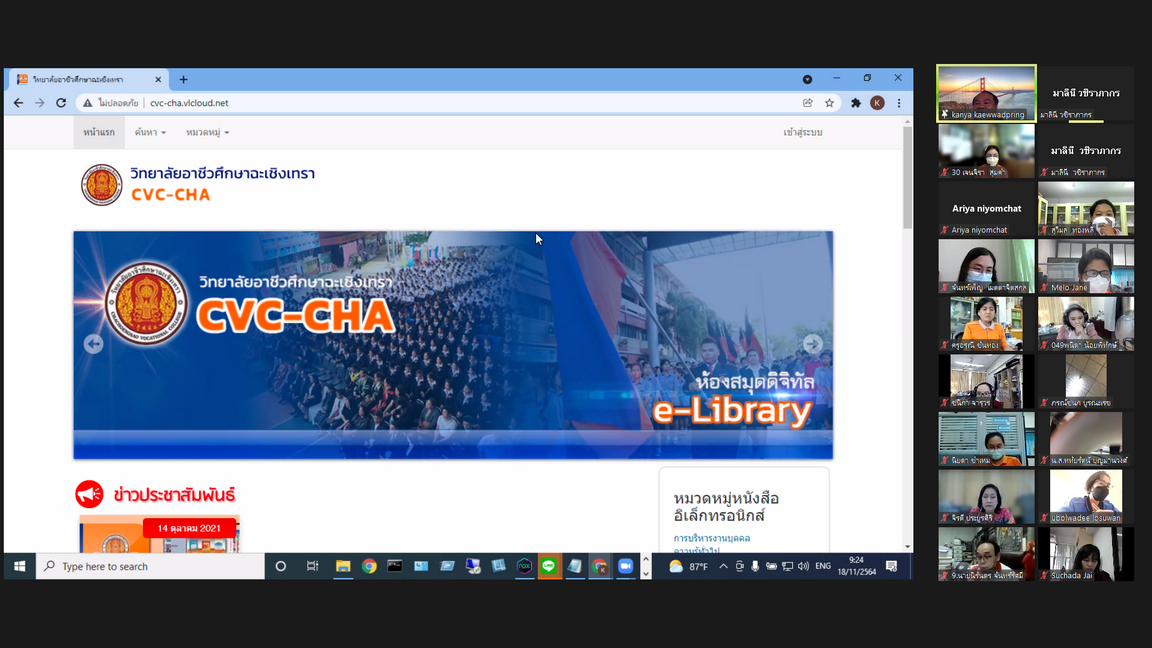This screenshot has width=1152, height=648.
Task: Click the เข้าสู่ระบบ login link
Action: point(802,132)
